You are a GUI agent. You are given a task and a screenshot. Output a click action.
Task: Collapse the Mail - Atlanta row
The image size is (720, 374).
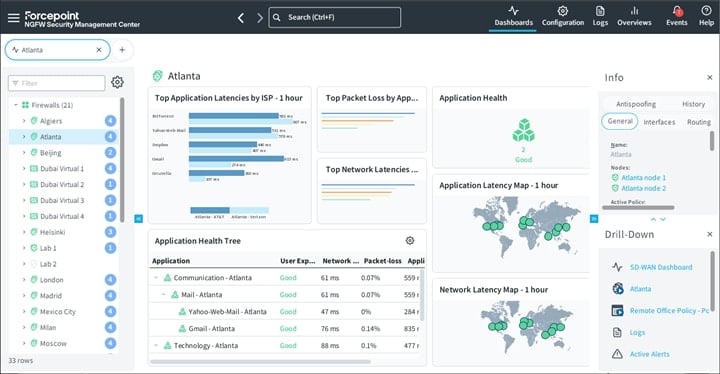coord(163,295)
